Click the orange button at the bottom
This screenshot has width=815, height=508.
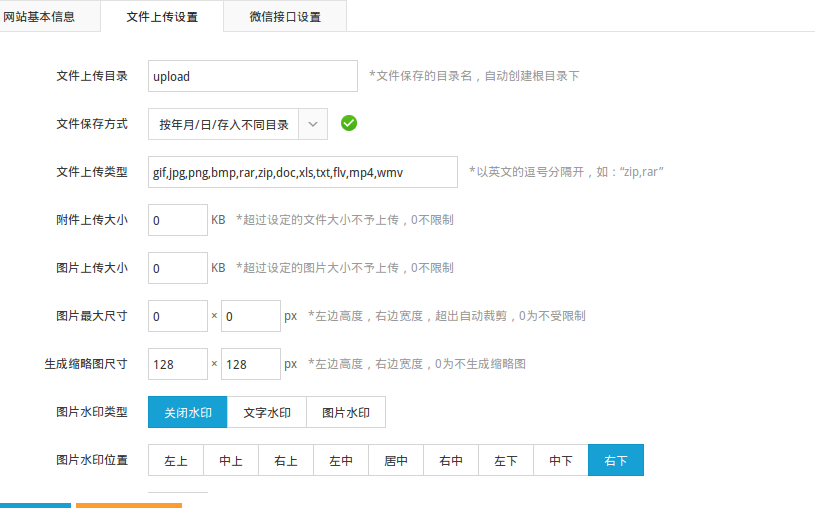tap(129, 505)
